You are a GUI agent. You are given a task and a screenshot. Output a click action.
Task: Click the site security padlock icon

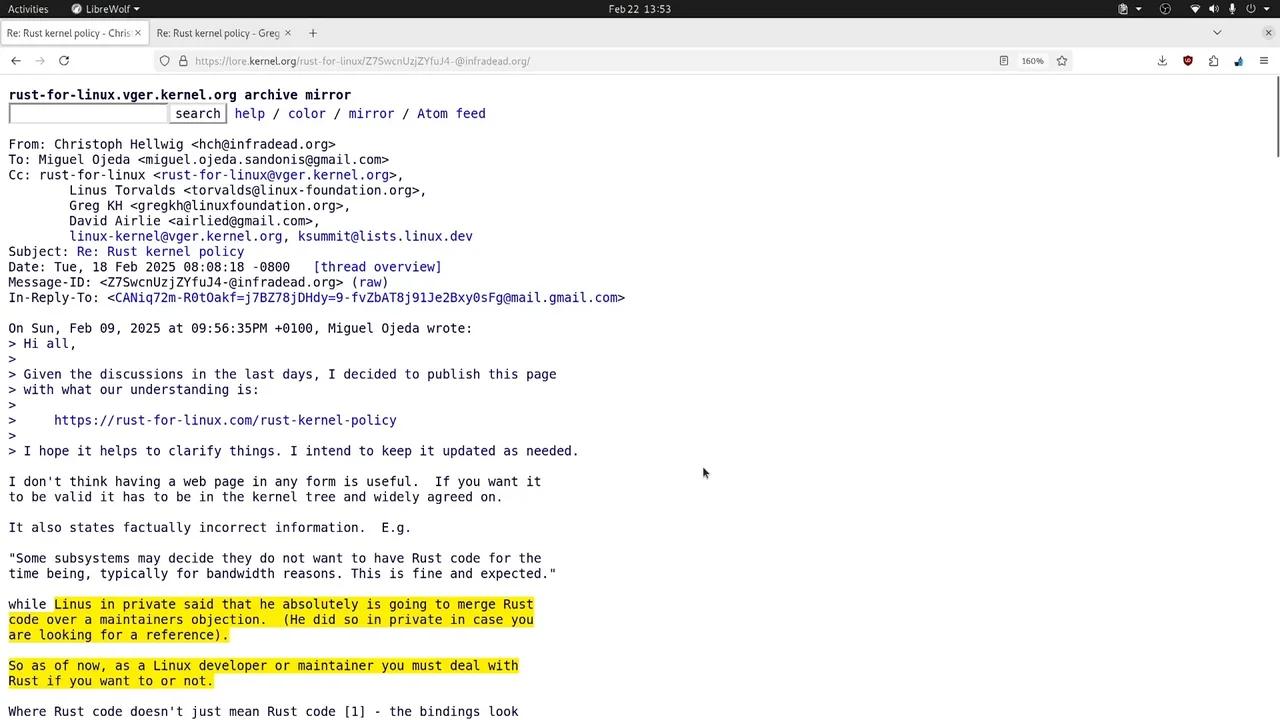click(183, 61)
